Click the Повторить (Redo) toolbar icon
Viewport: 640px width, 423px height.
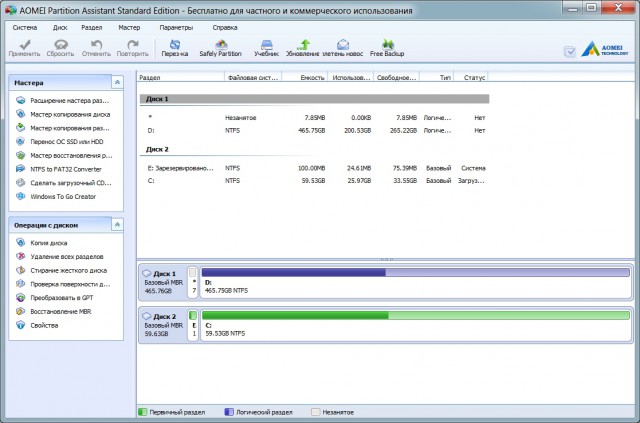(133, 48)
